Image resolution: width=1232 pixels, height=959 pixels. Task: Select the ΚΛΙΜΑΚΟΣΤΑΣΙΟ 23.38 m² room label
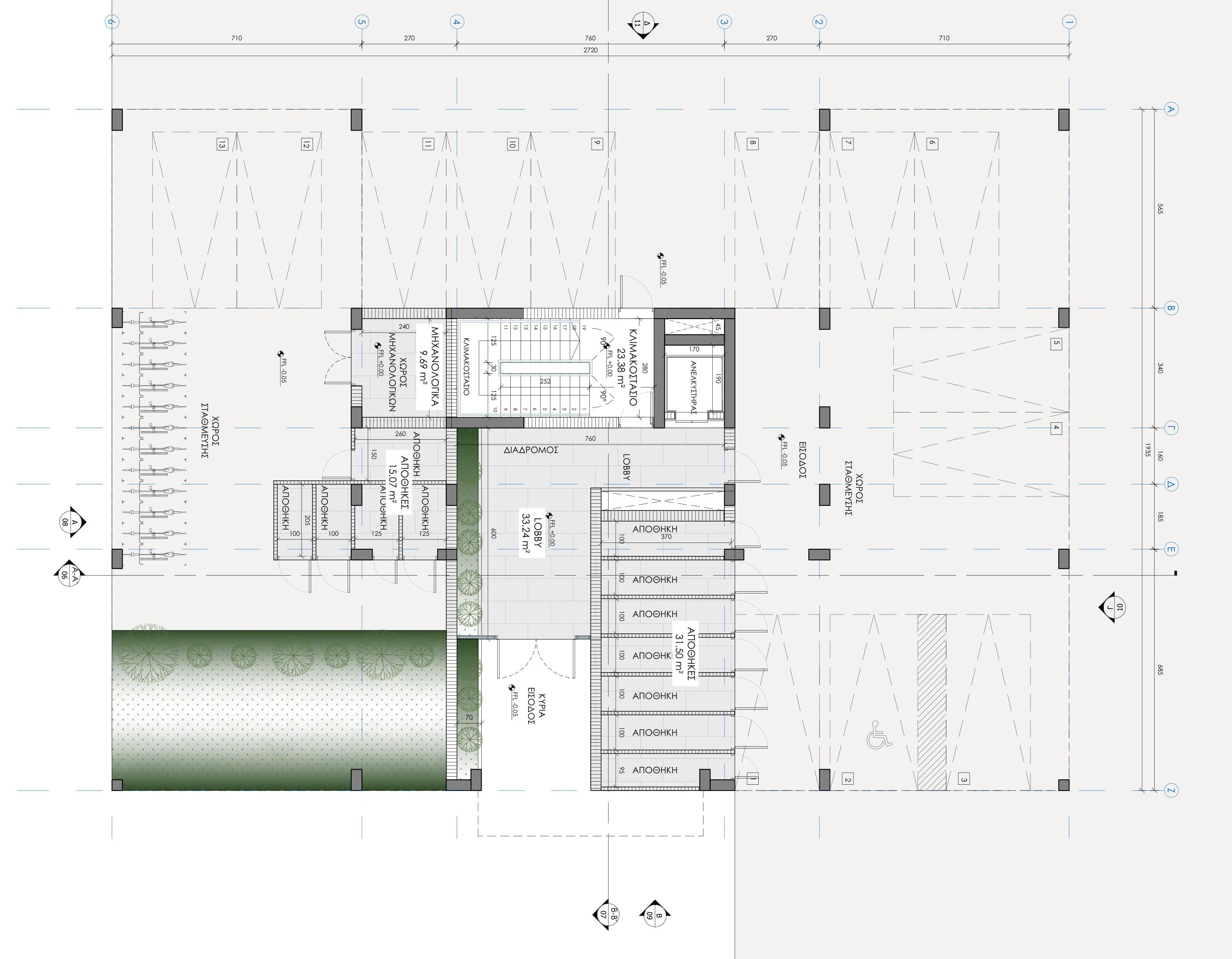tap(627, 367)
